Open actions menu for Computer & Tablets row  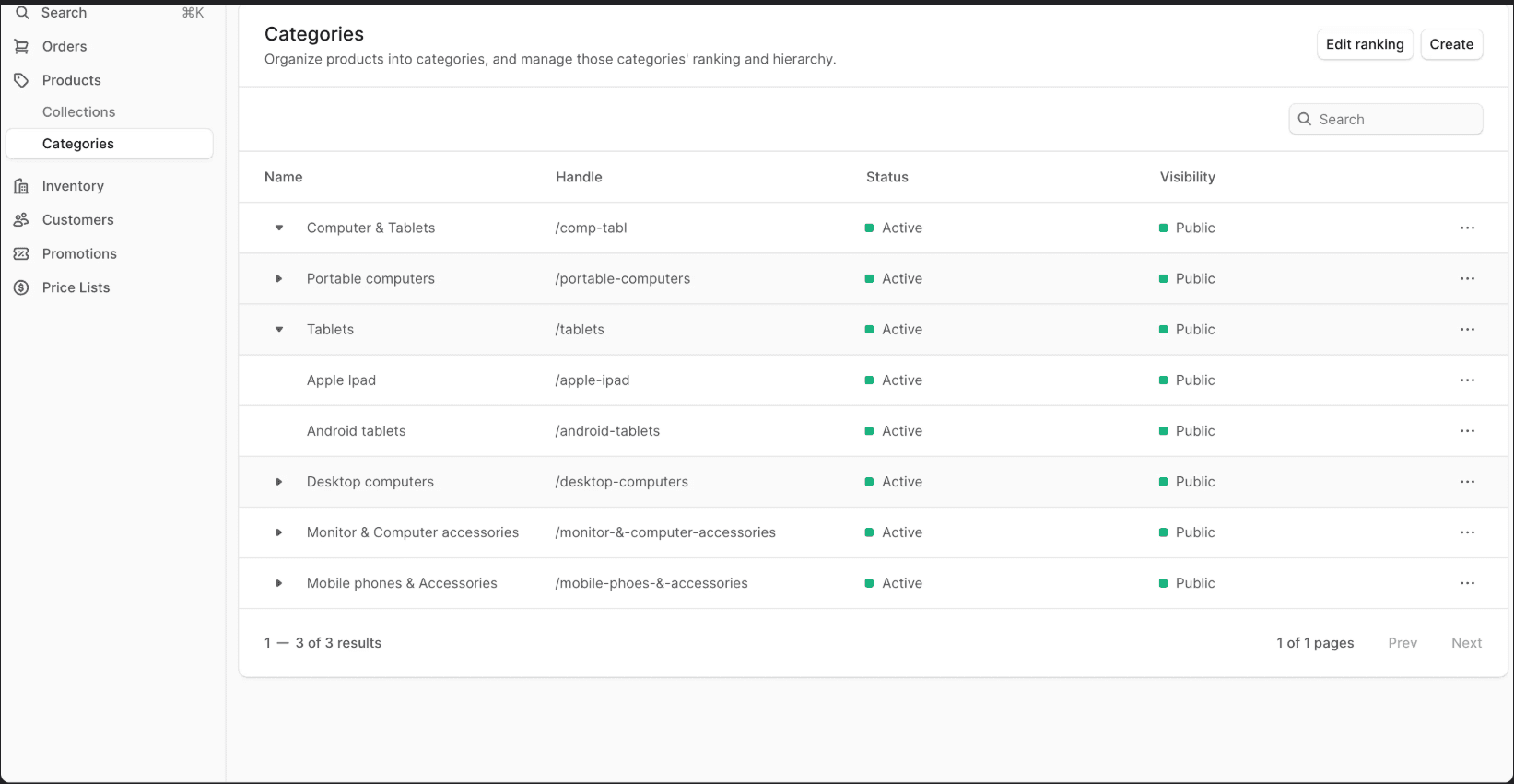coord(1468,228)
